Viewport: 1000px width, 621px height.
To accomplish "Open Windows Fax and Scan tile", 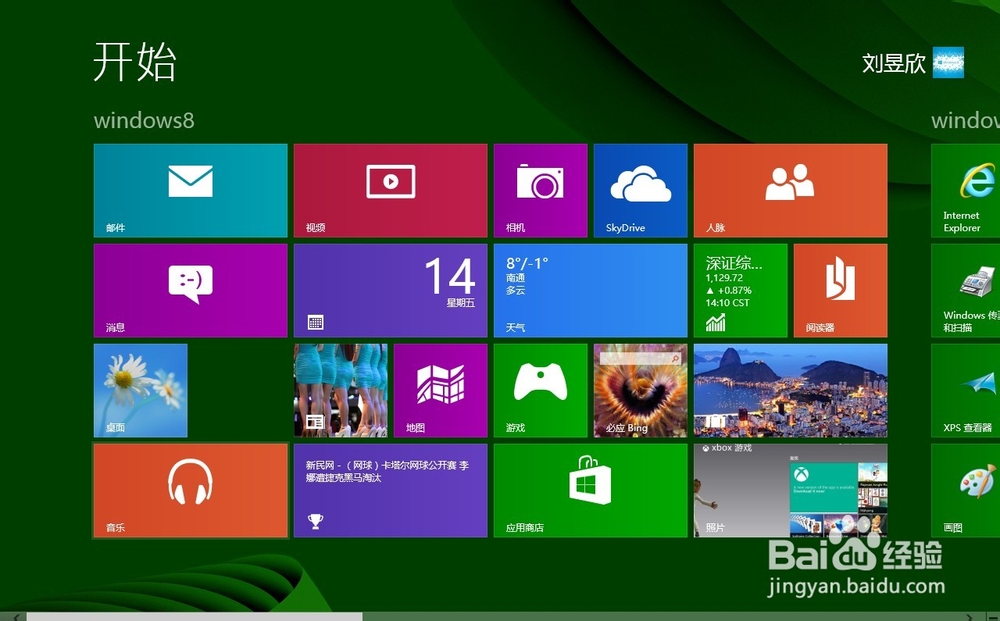I will pos(966,291).
